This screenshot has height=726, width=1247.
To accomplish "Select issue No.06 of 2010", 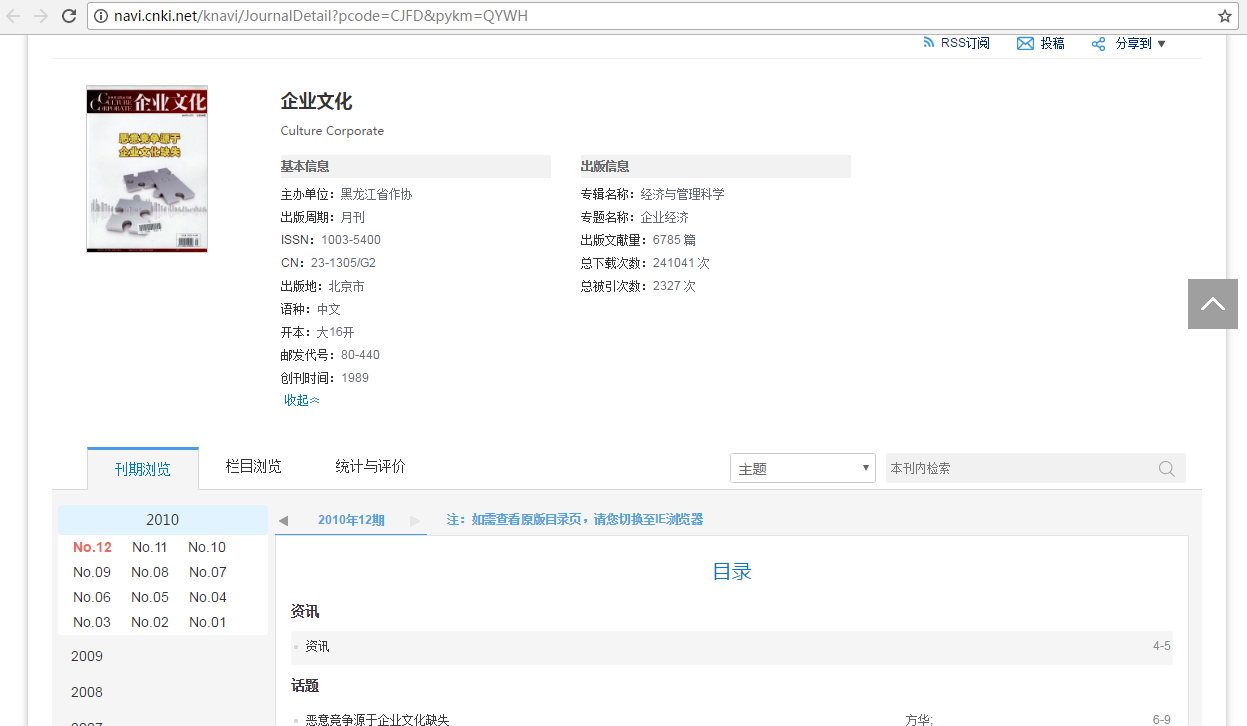I will 92,597.
